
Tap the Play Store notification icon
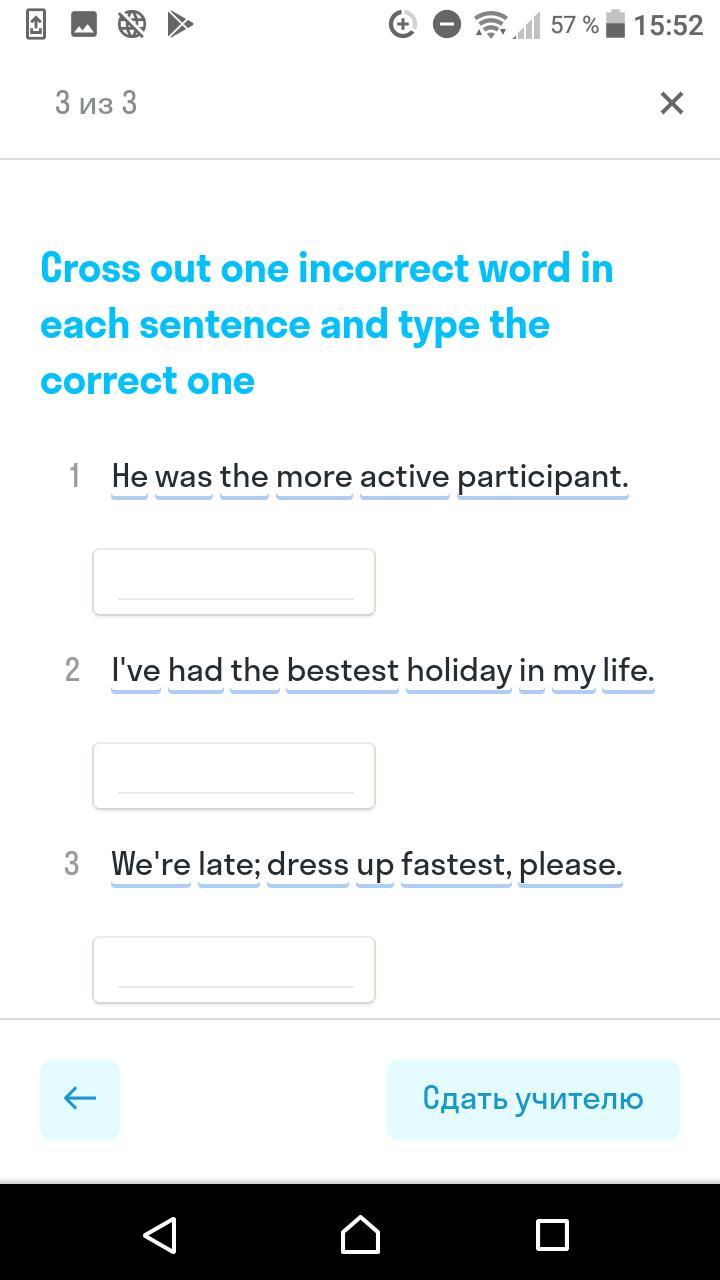coord(180,24)
